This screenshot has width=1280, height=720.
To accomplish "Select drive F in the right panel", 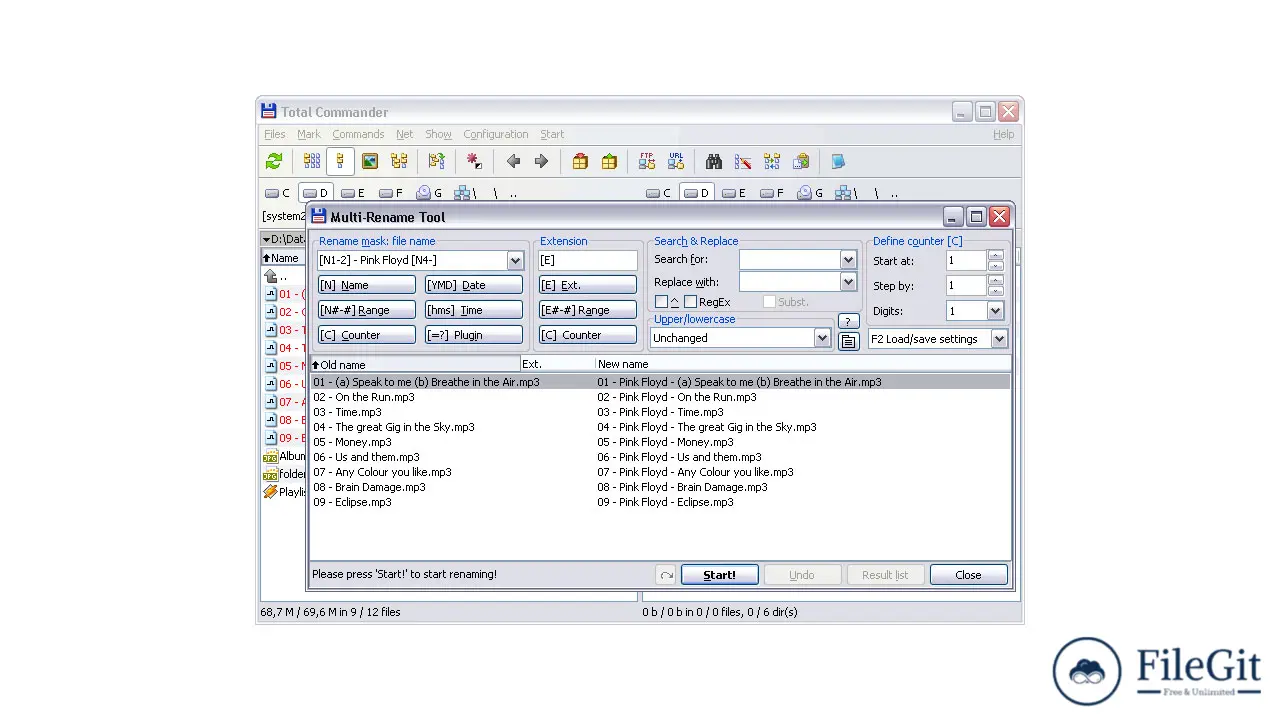I will click(x=772, y=193).
